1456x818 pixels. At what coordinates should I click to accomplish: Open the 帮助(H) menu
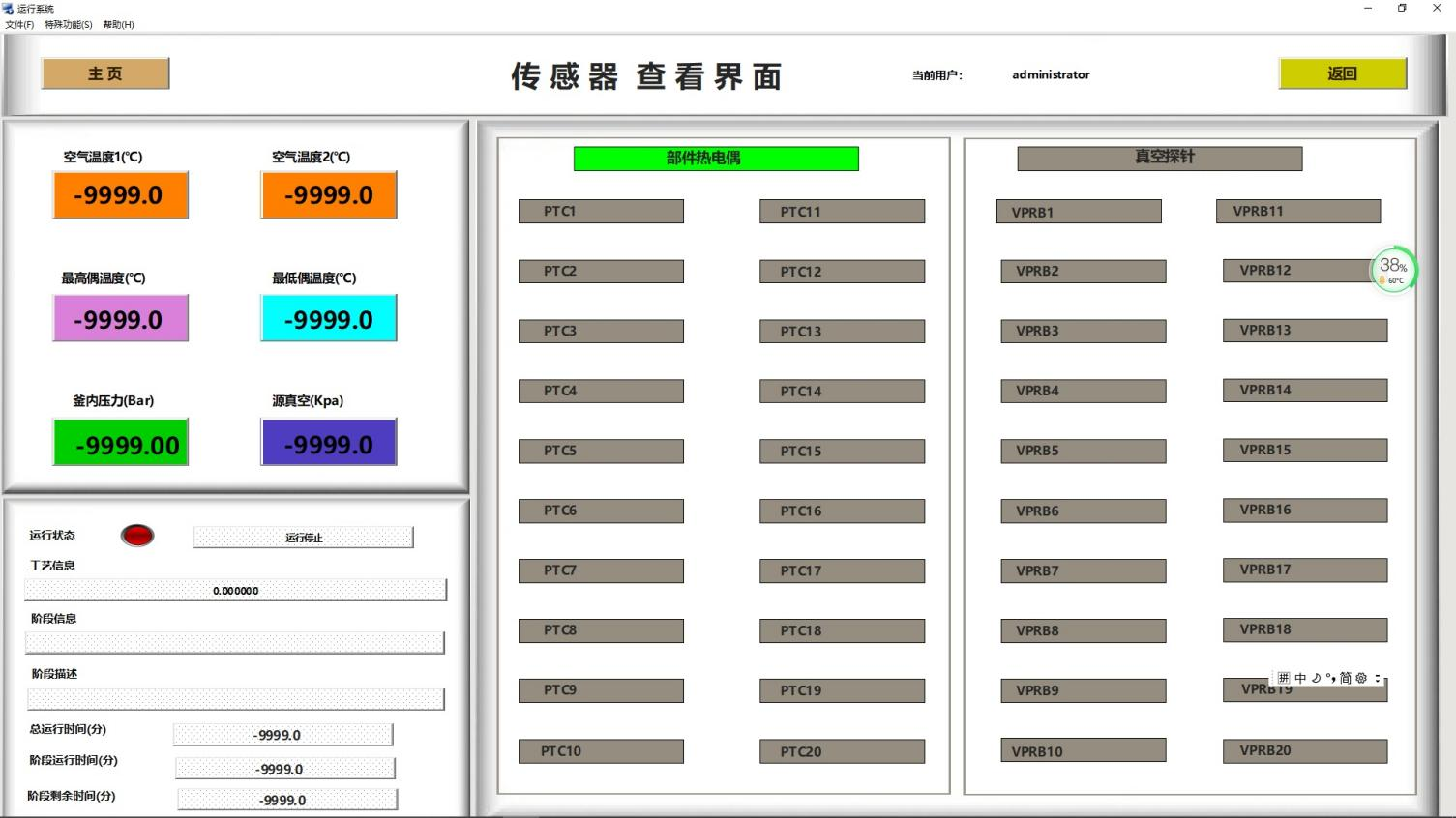118,25
